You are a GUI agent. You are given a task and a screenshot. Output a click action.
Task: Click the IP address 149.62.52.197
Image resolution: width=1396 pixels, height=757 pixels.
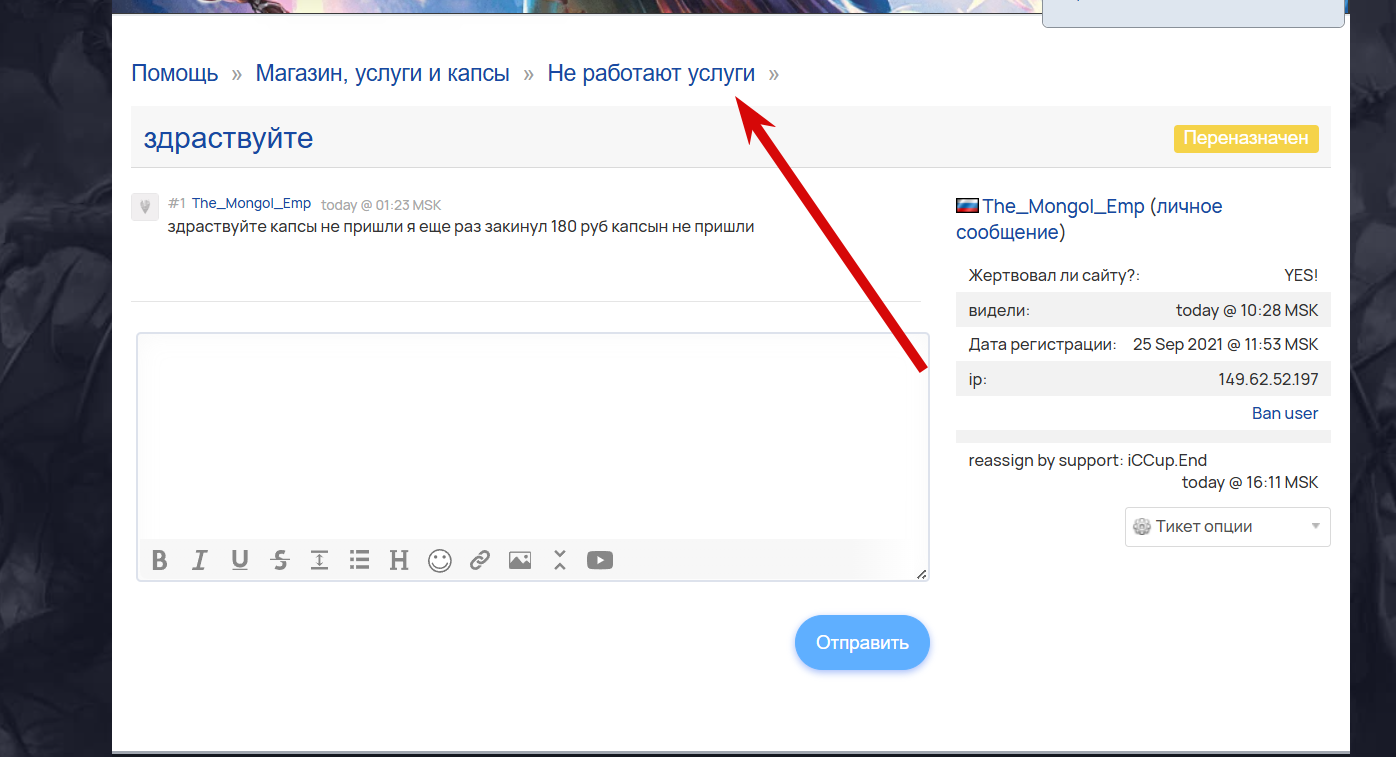pos(1268,379)
